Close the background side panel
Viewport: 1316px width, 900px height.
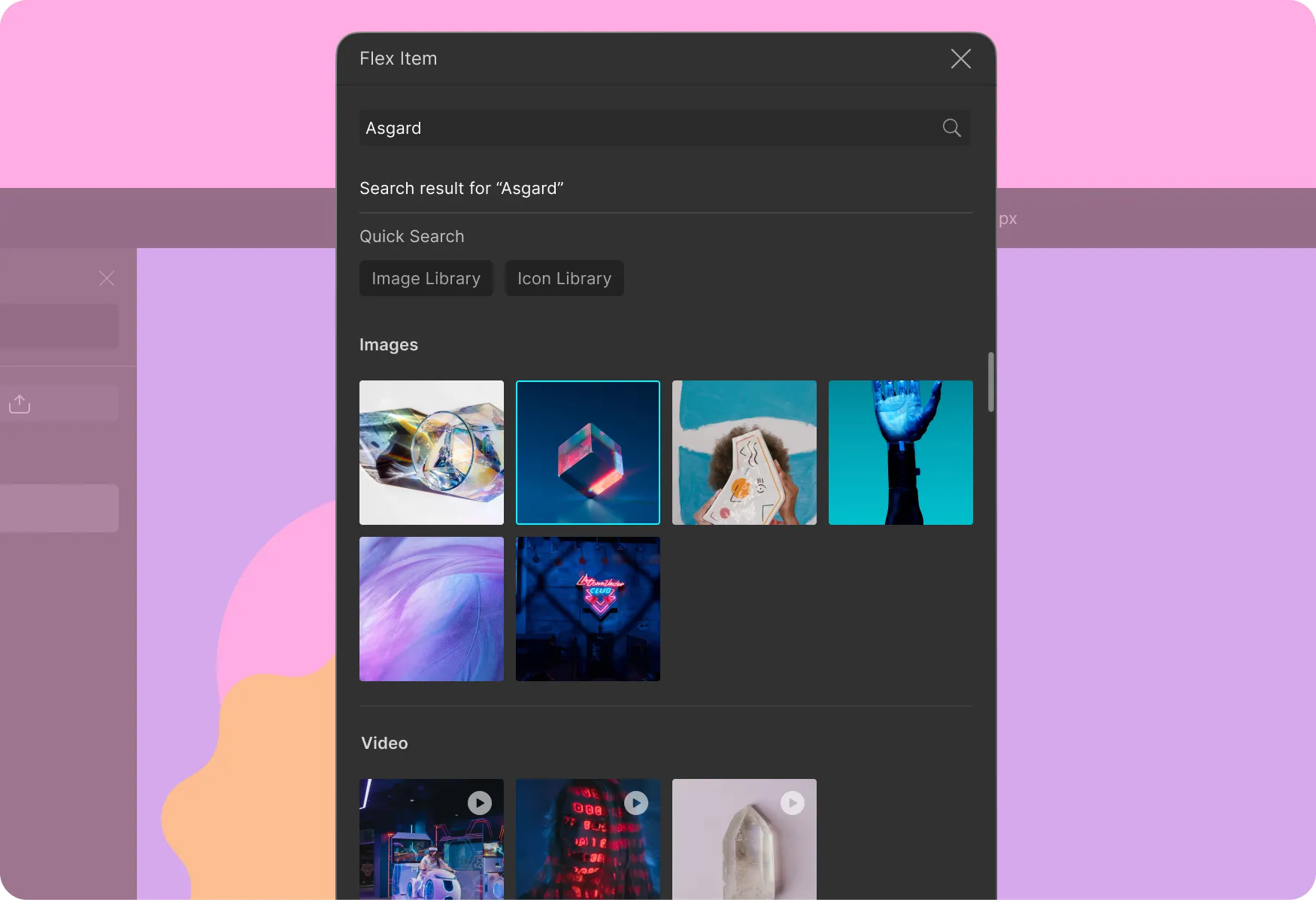107,278
